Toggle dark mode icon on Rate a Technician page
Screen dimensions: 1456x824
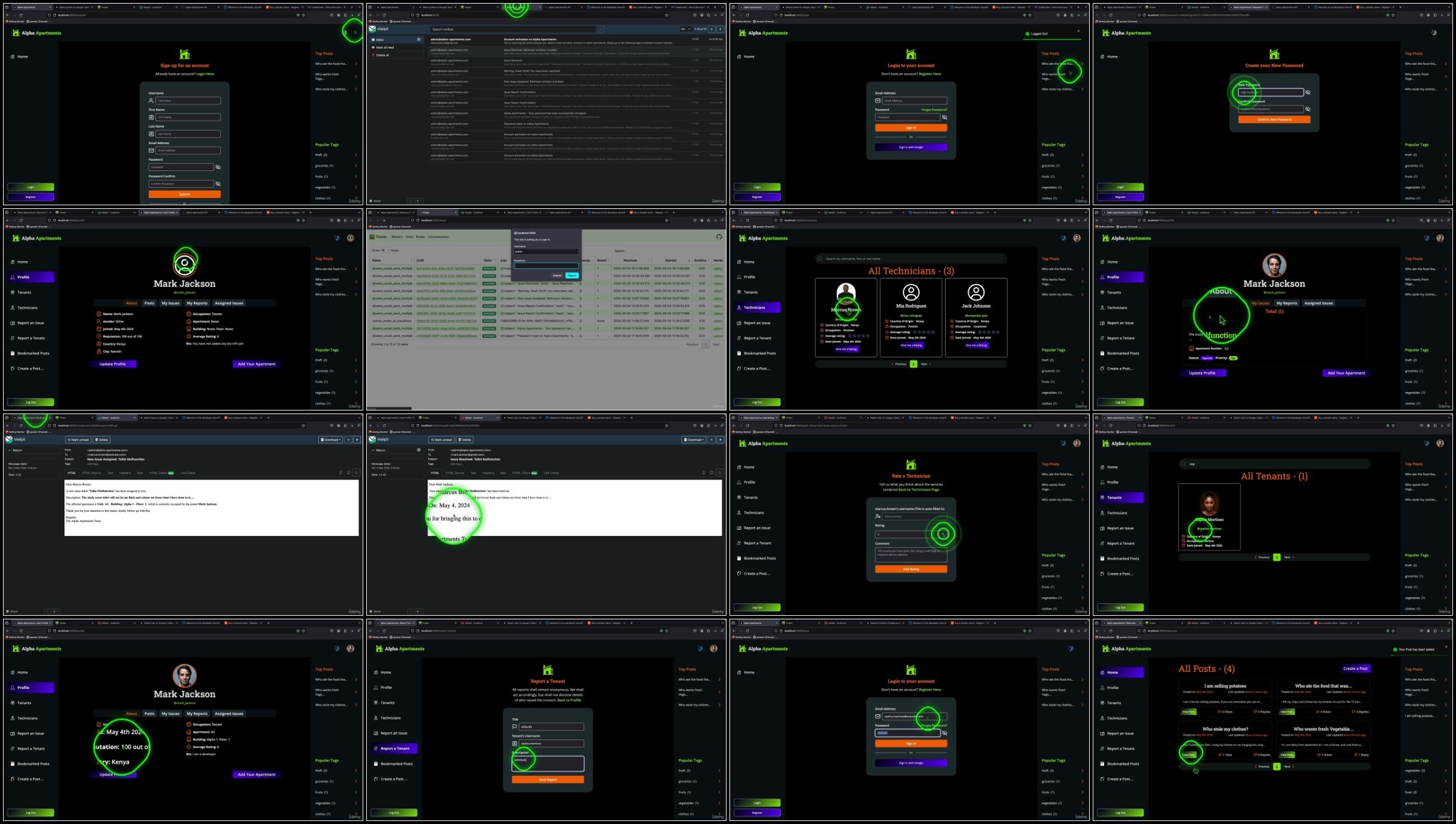pos(1063,444)
